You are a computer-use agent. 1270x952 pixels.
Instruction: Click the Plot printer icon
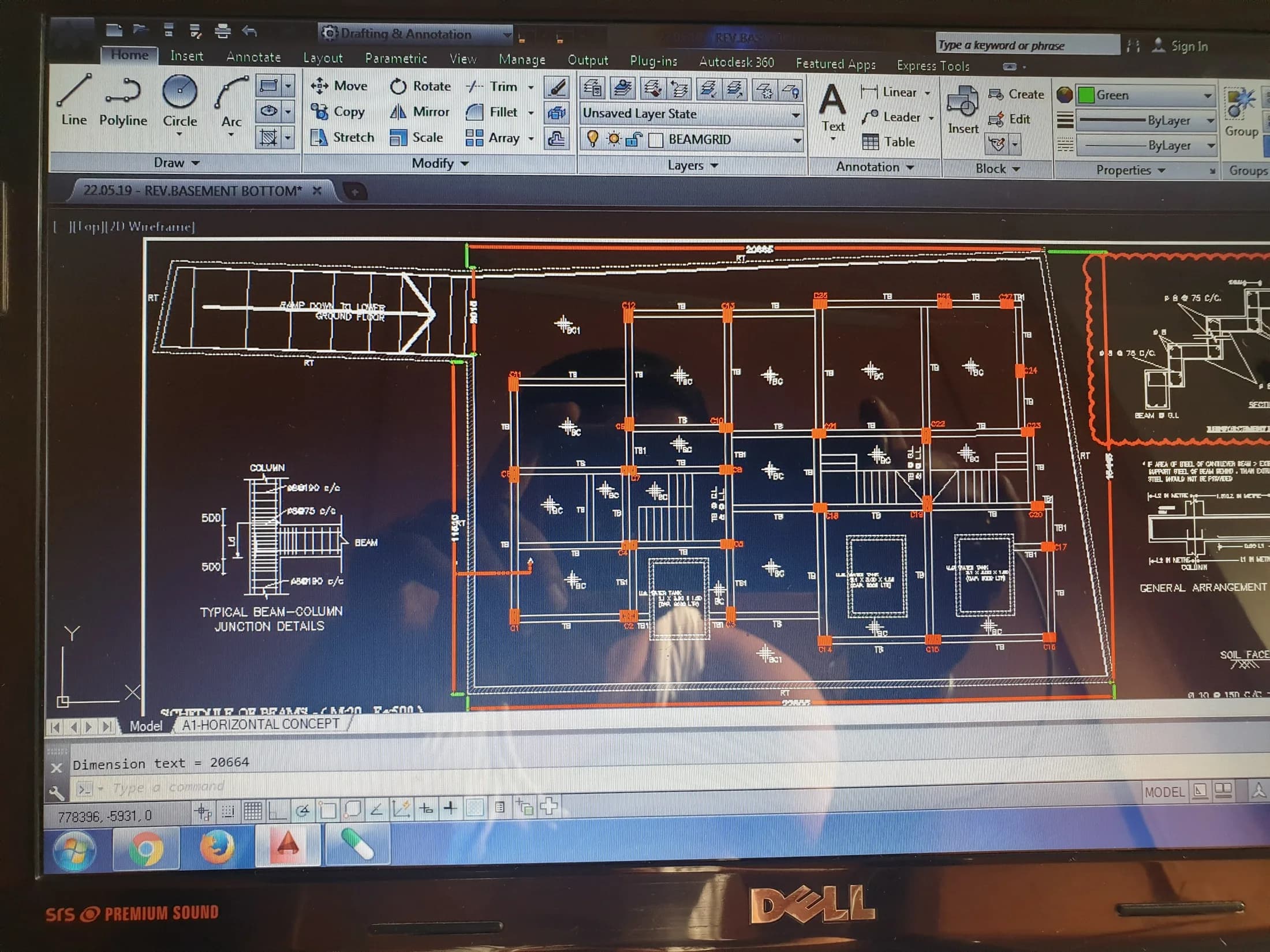click(222, 31)
